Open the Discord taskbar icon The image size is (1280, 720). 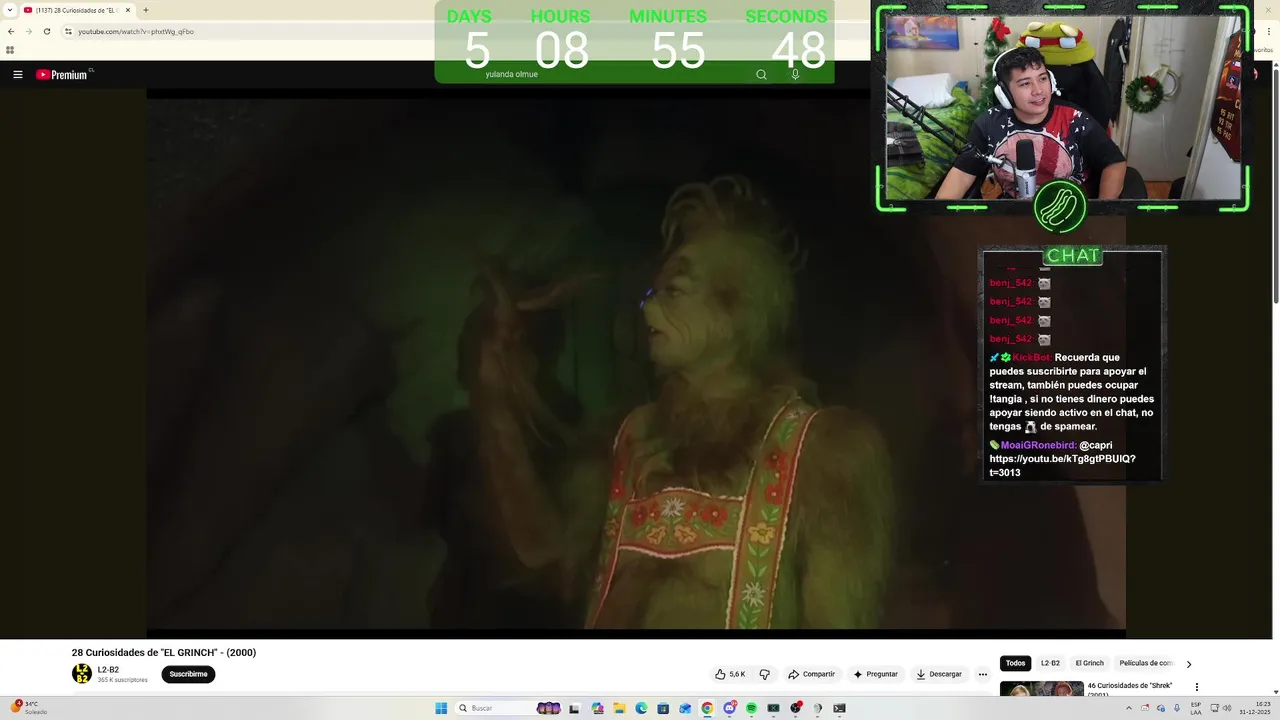(729, 708)
